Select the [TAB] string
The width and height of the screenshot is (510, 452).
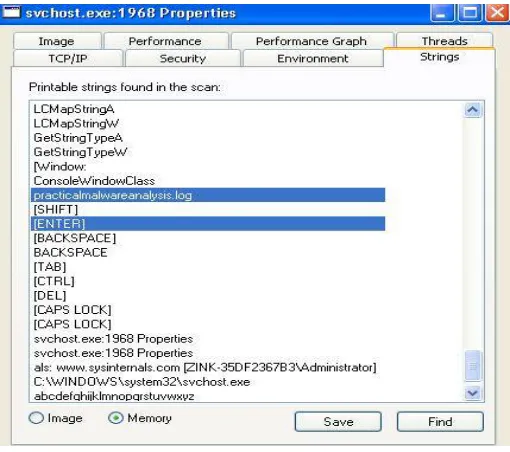[208, 267]
